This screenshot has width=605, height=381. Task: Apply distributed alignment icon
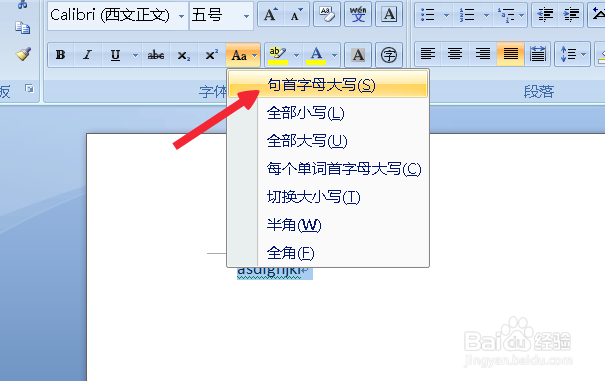[537, 54]
